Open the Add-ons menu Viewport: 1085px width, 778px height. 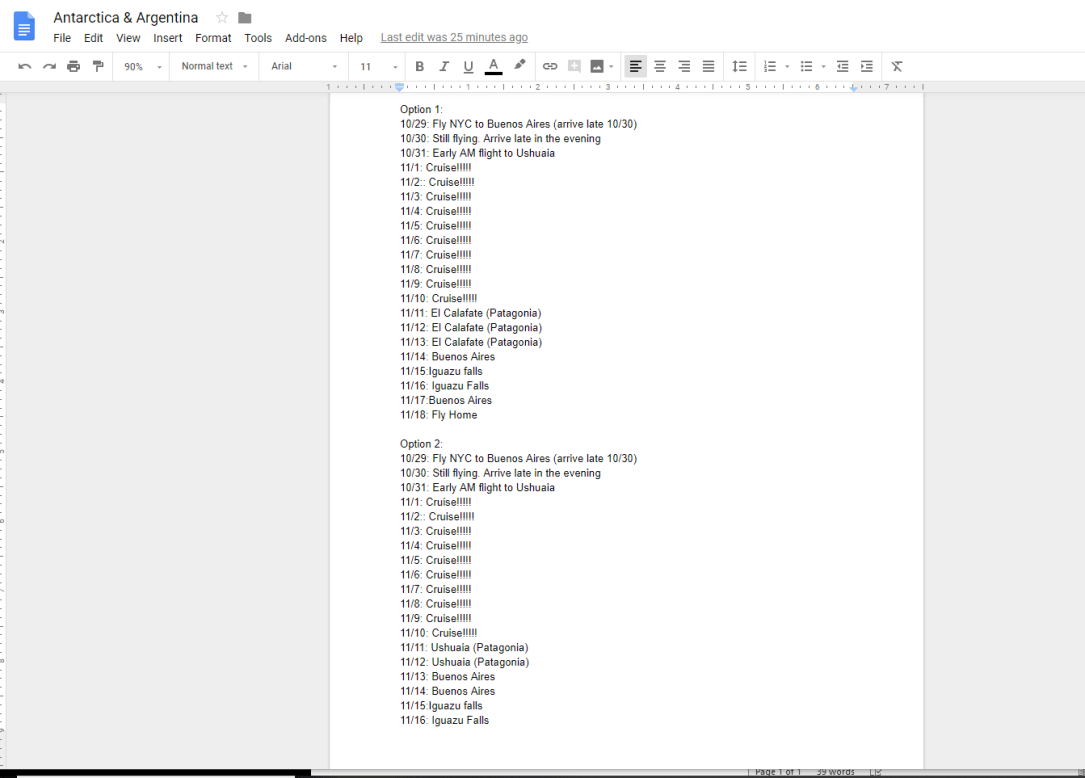coord(305,37)
